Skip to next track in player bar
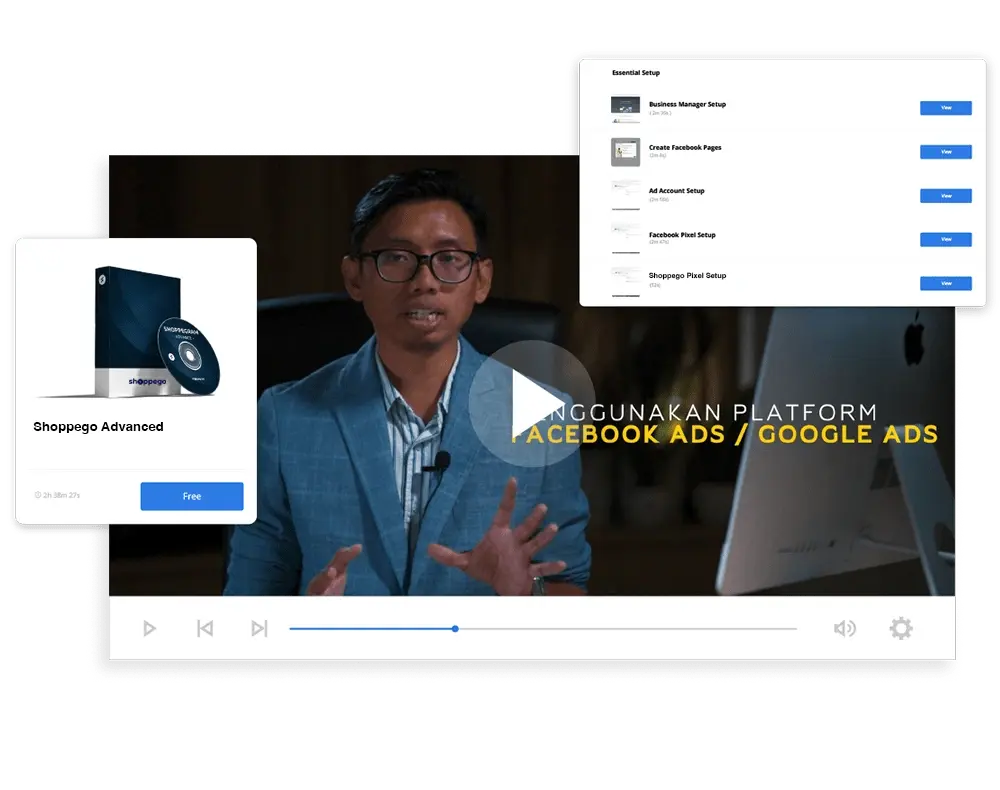1000x790 pixels. pos(259,629)
